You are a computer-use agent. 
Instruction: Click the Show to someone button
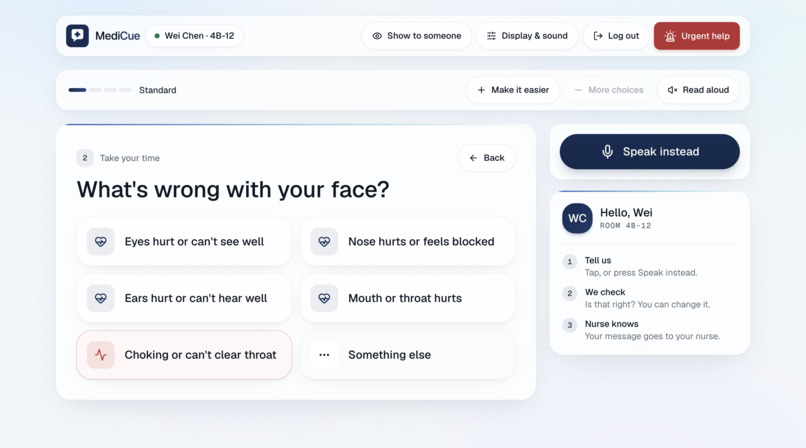click(x=416, y=36)
